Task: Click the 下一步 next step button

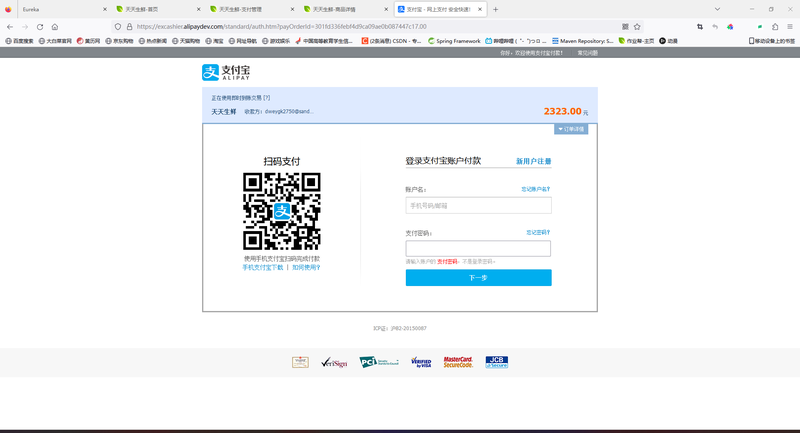Action: (478, 277)
